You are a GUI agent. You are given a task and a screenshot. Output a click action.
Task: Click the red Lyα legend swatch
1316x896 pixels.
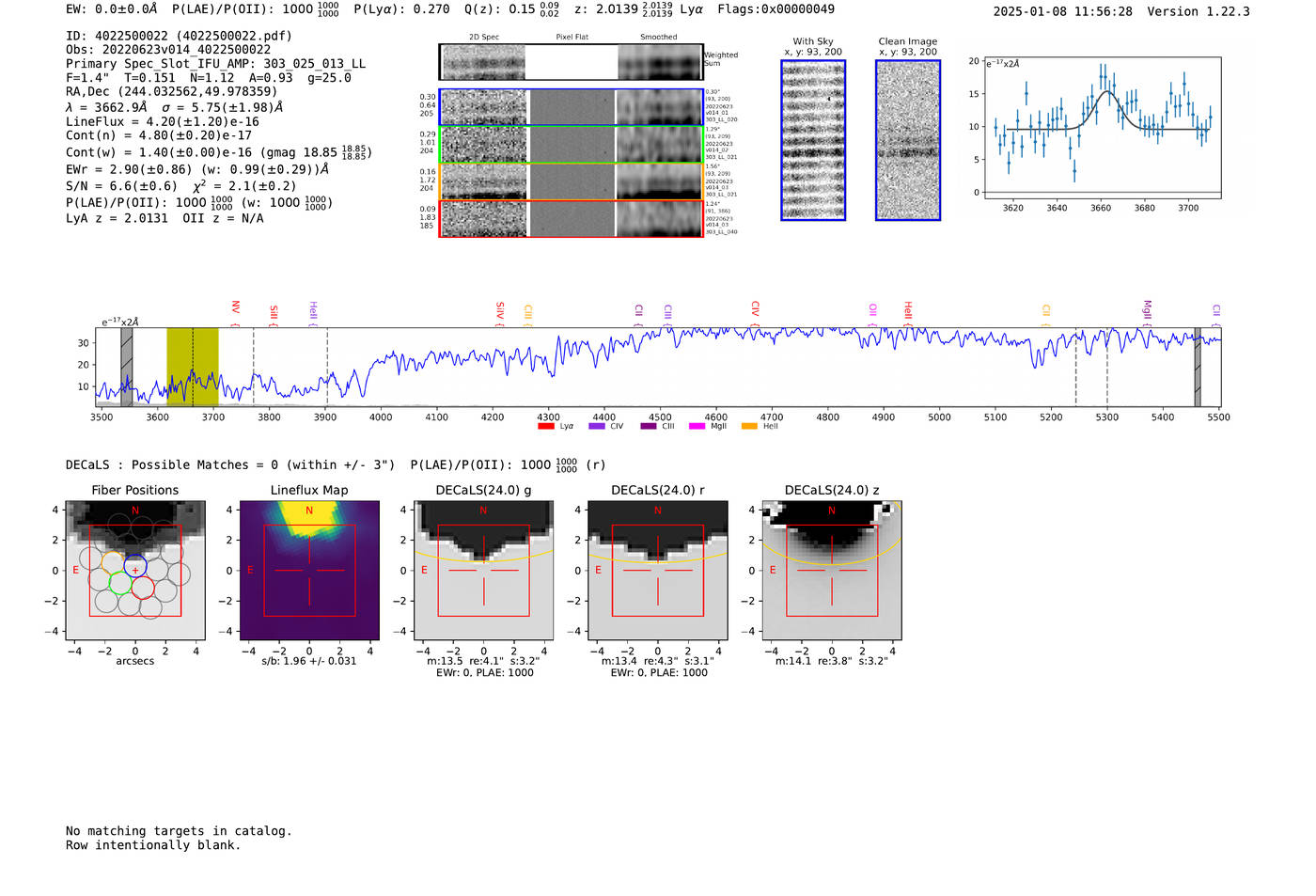click(545, 426)
